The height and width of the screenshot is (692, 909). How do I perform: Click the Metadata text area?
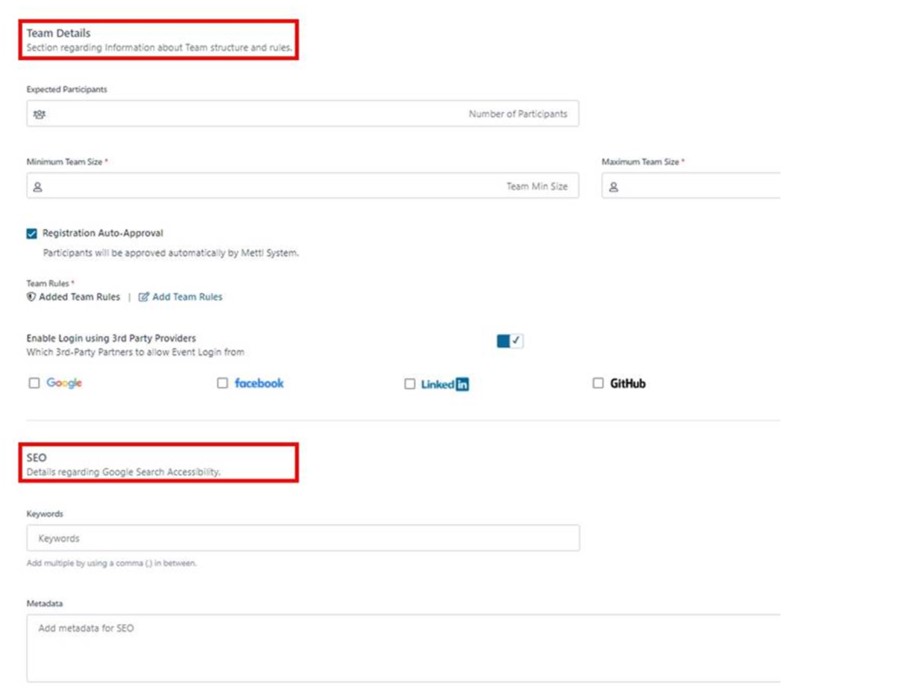click(400, 648)
